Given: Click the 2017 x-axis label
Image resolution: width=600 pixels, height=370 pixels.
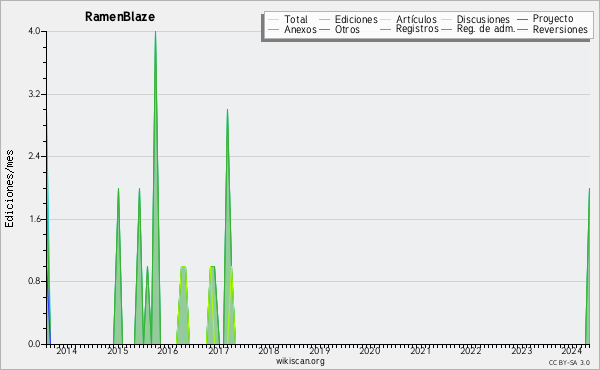Looking at the screenshot, I should [x=218, y=351].
